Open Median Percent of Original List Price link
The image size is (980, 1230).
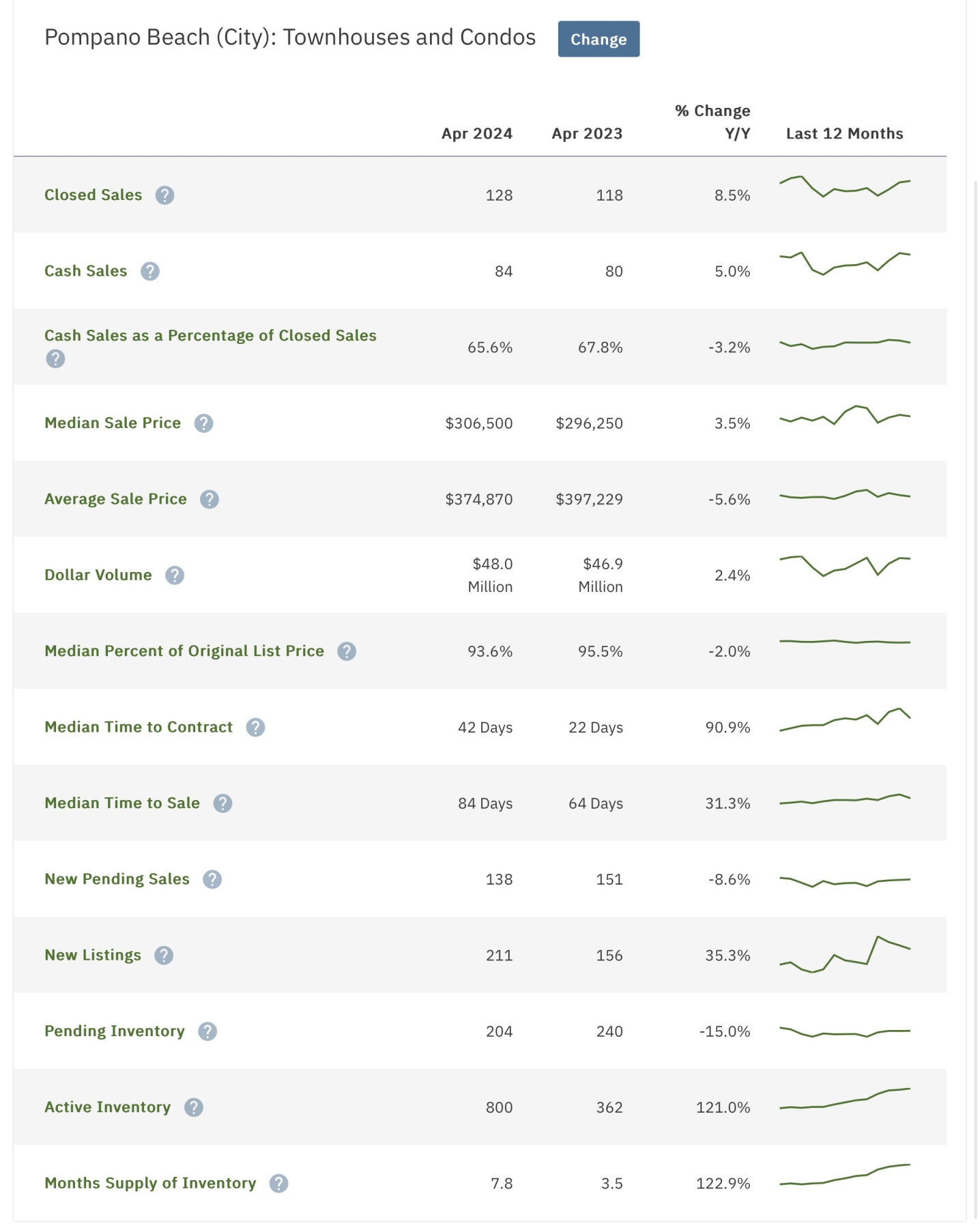click(x=184, y=651)
